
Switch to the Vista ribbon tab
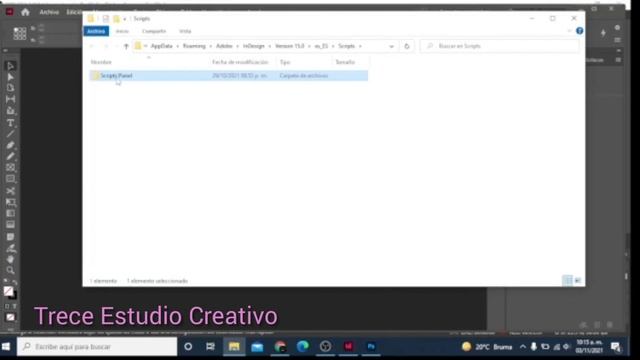[x=185, y=31]
